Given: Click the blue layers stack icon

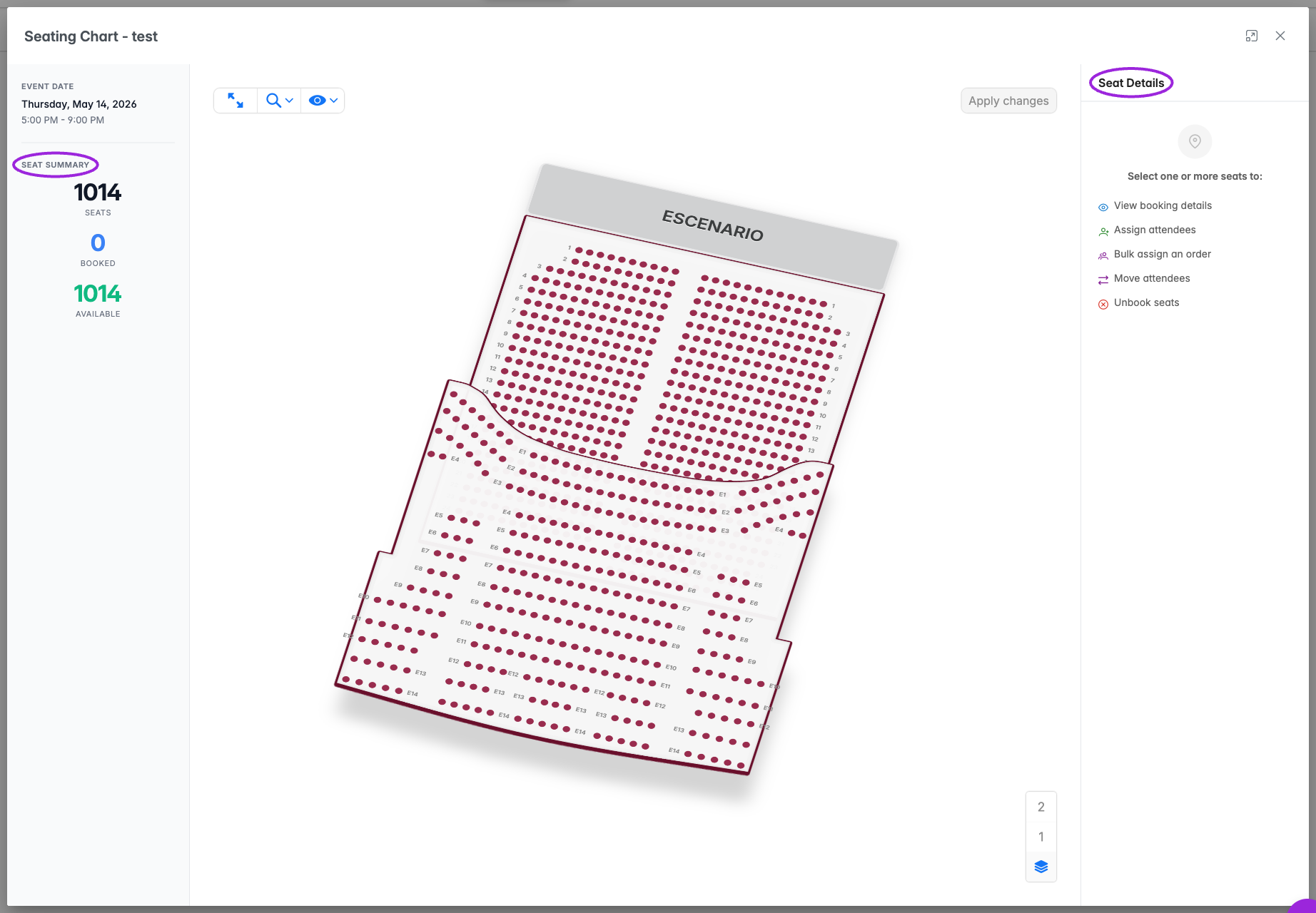Looking at the screenshot, I should click(1041, 867).
